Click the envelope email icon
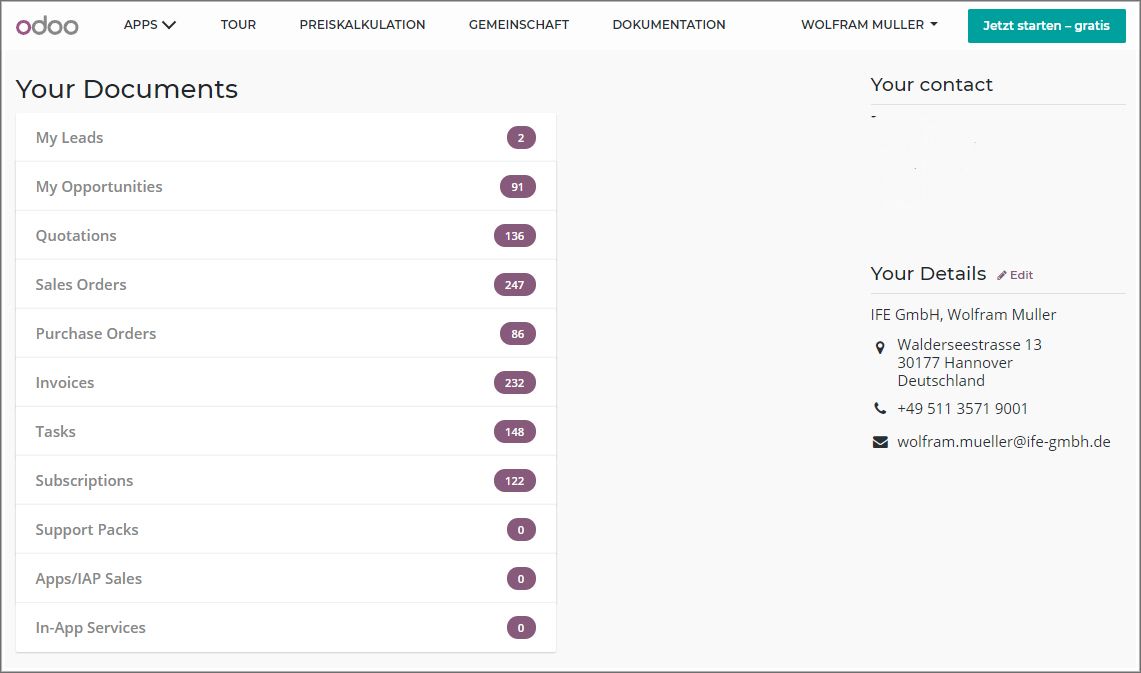The image size is (1141, 673). (x=880, y=442)
